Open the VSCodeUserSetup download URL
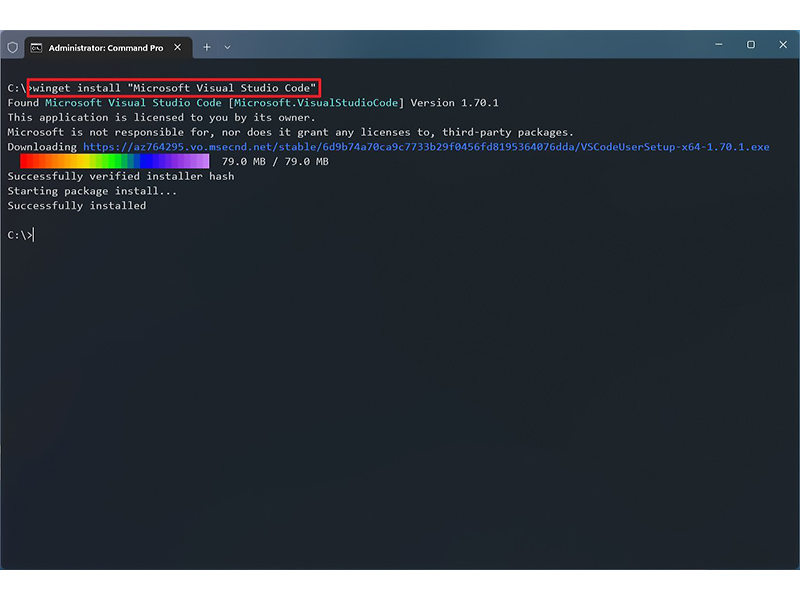The image size is (800, 600). tap(426, 147)
